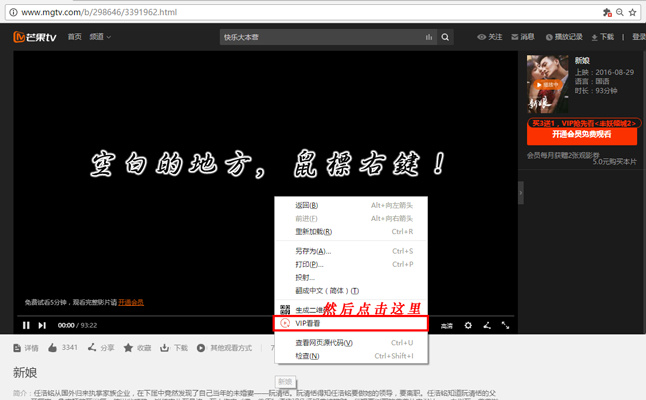Image resolution: width=646 pixels, height=400 pixels.
Task: Pause the video with the pause button
Action: click(x=26, y=325)
